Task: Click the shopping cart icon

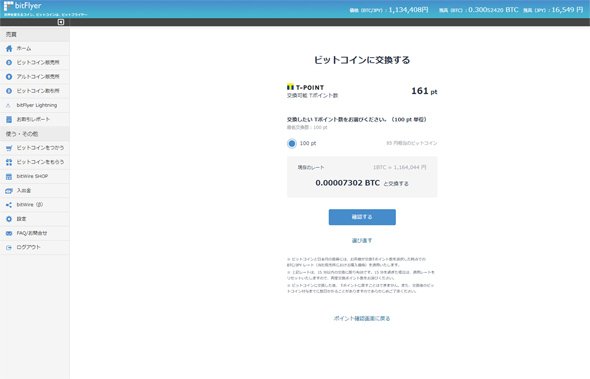Action: tap(9, 148)
